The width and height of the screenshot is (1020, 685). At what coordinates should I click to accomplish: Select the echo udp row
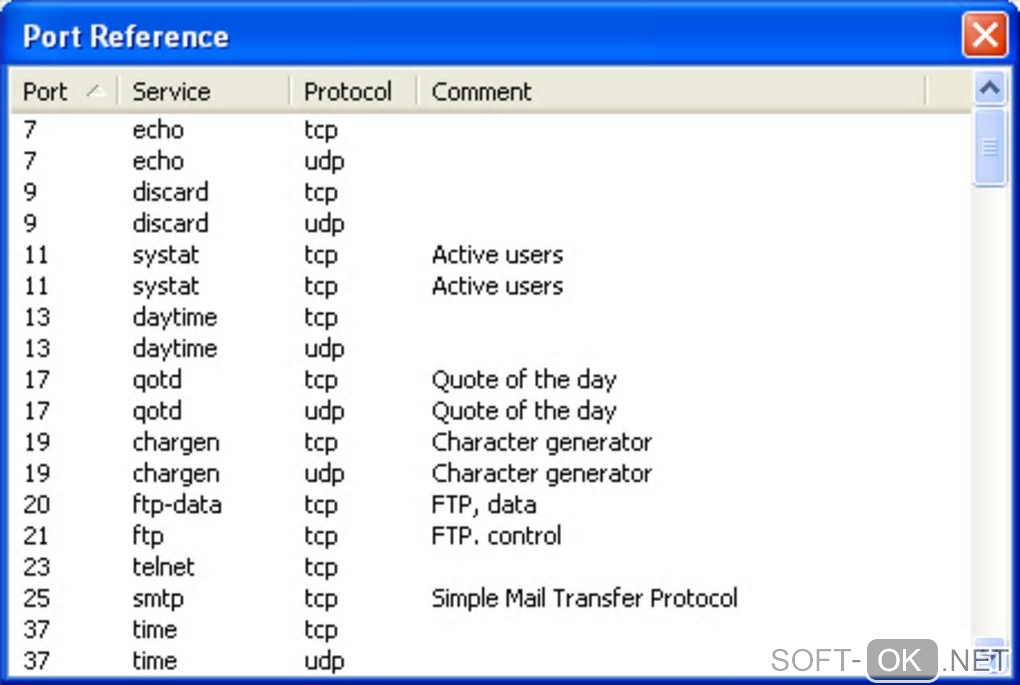click(158, 161)
